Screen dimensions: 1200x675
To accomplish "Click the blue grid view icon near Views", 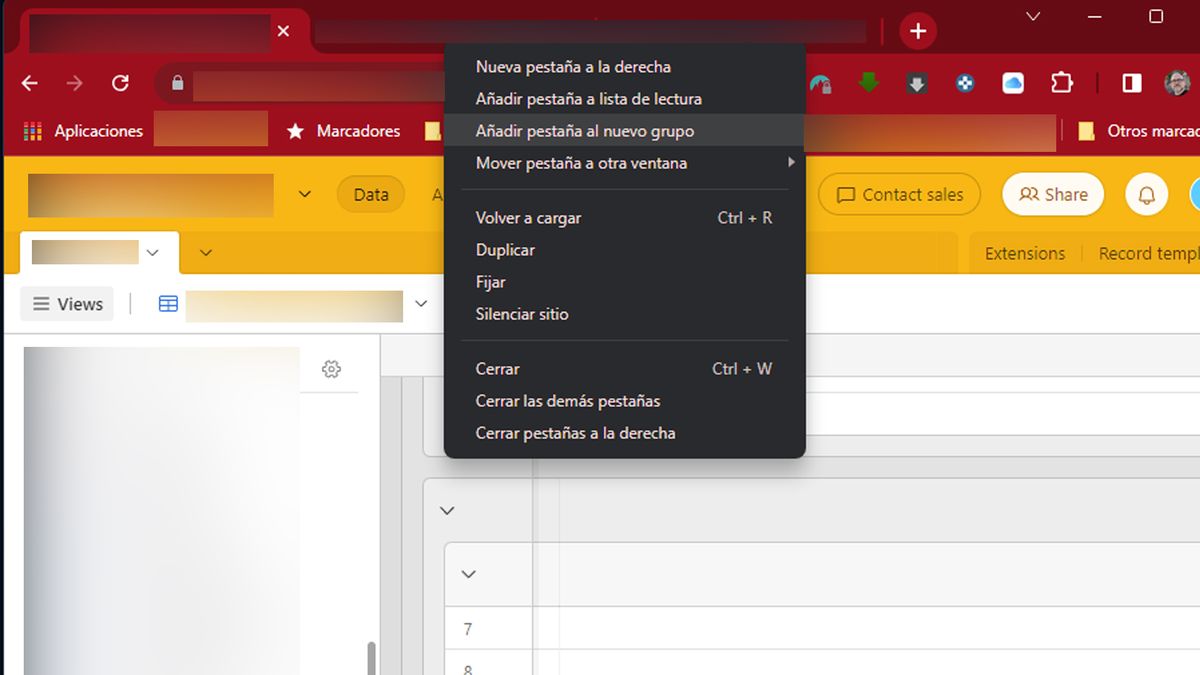I will tap(166, 303).
